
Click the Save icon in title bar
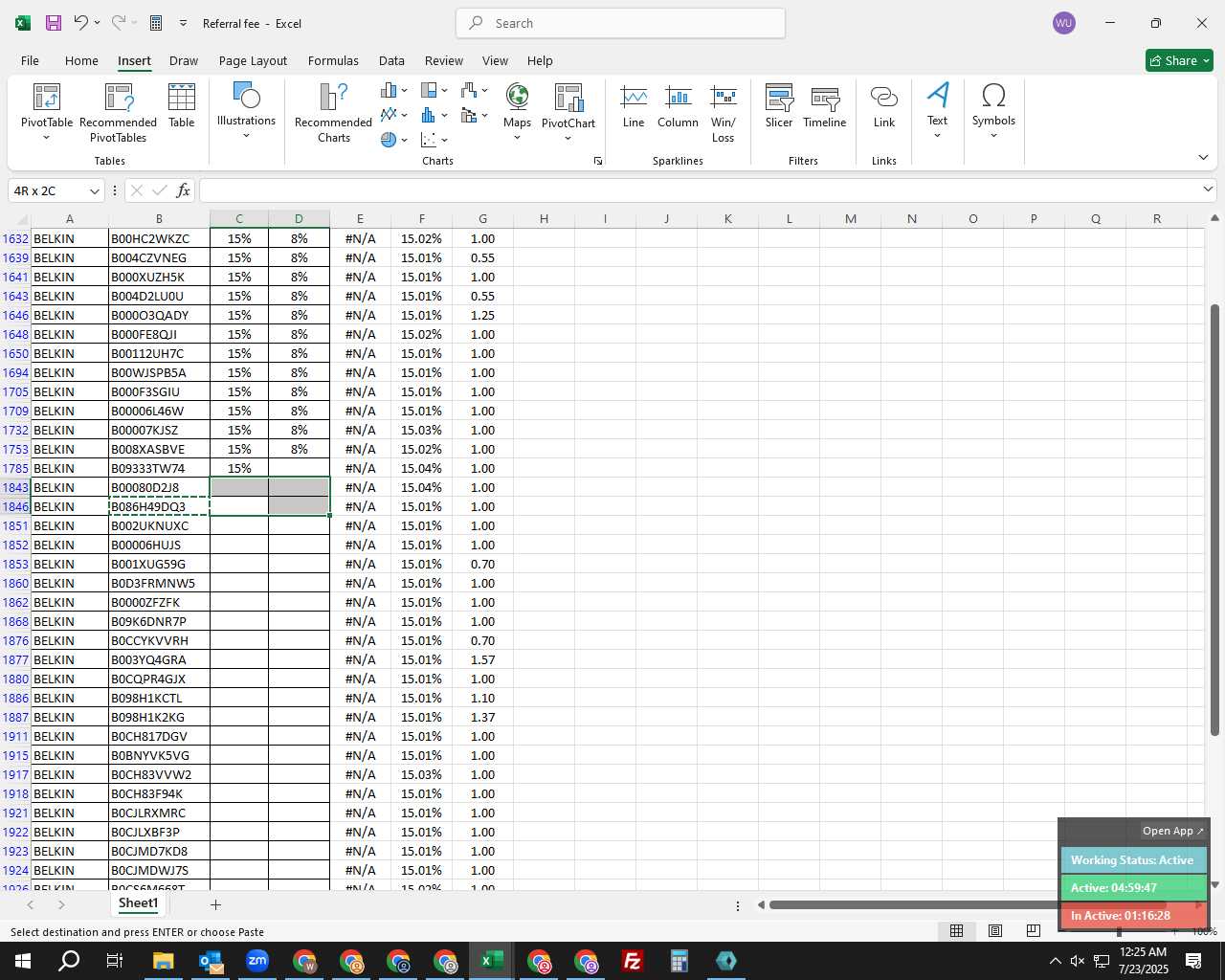pyautogui.click(x=54, y=23)
